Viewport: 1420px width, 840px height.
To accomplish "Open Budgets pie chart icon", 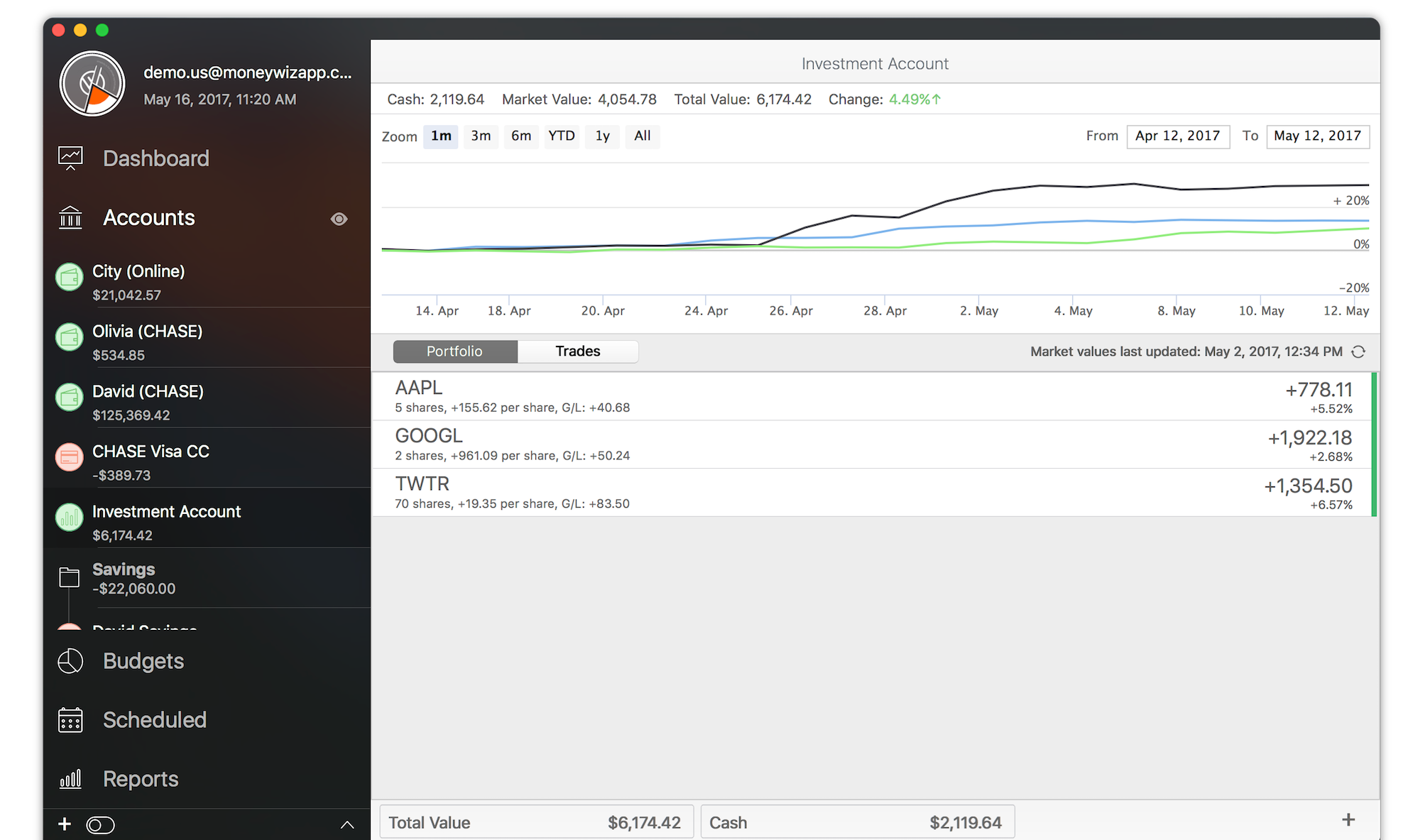I will (x=70, y=661).
